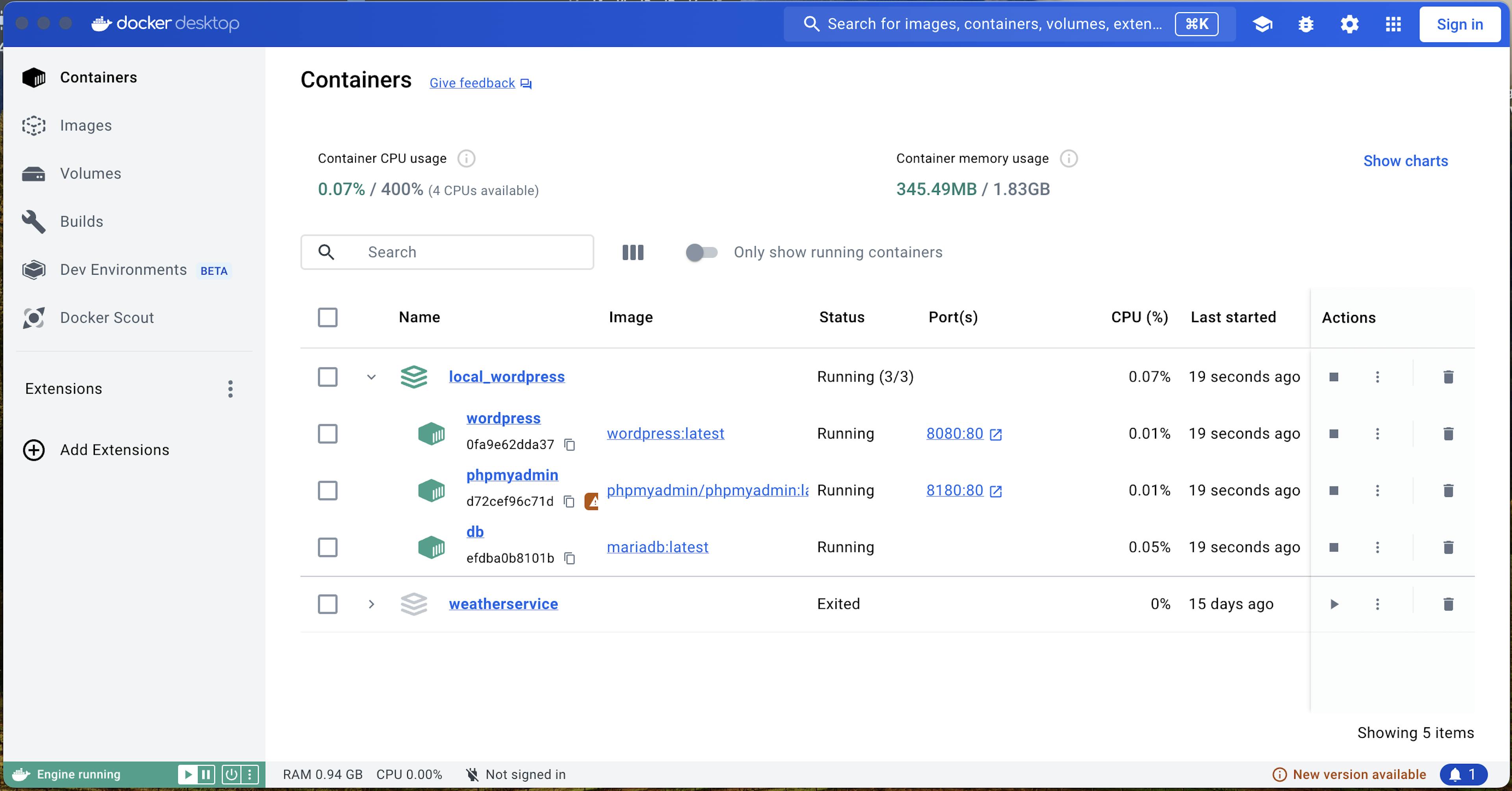Open more actions menu for weatherservice

1377,604
